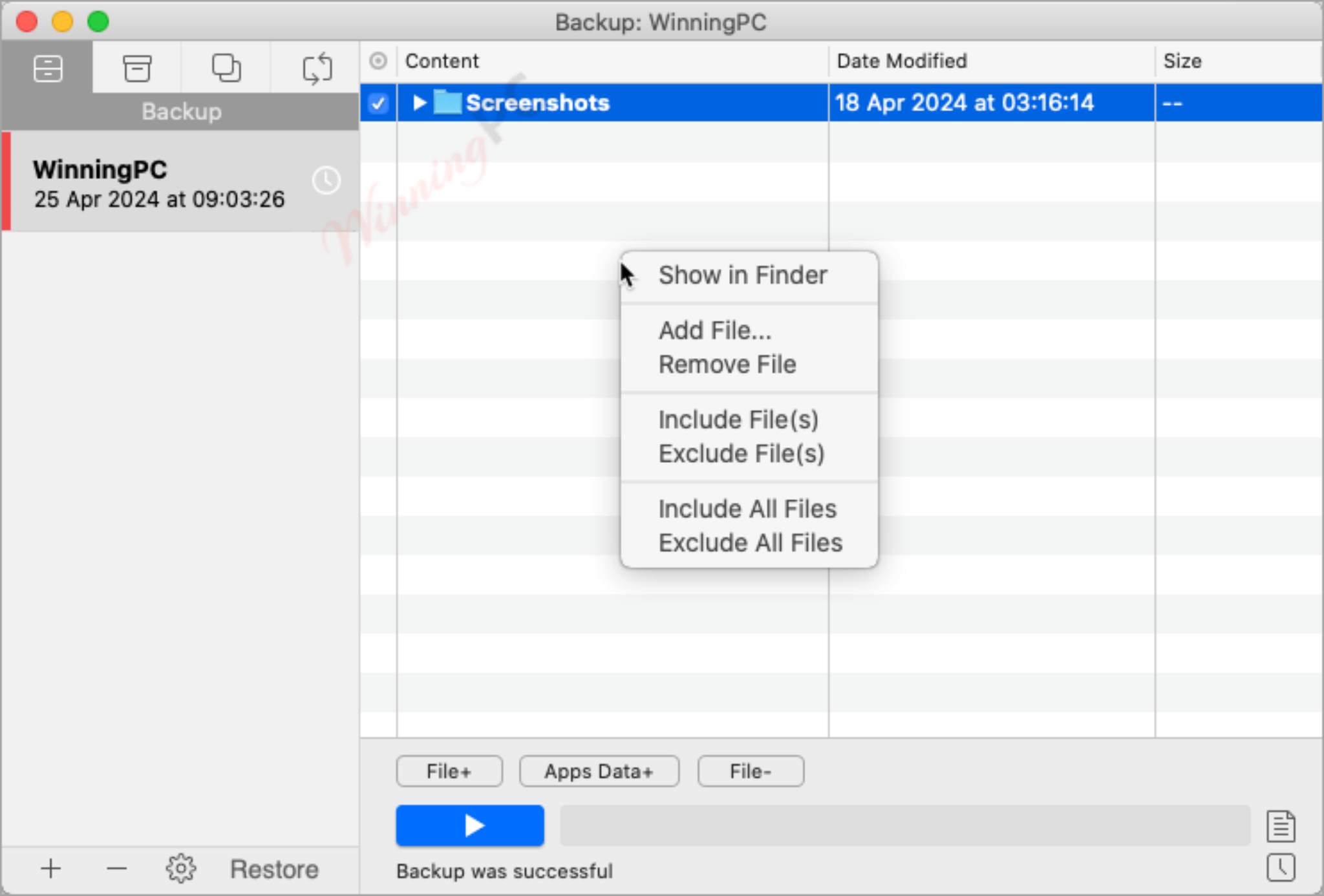Select the WinningPC backup task
Viewport: 1324px width, 896px height.
click(x=180, y=181)
